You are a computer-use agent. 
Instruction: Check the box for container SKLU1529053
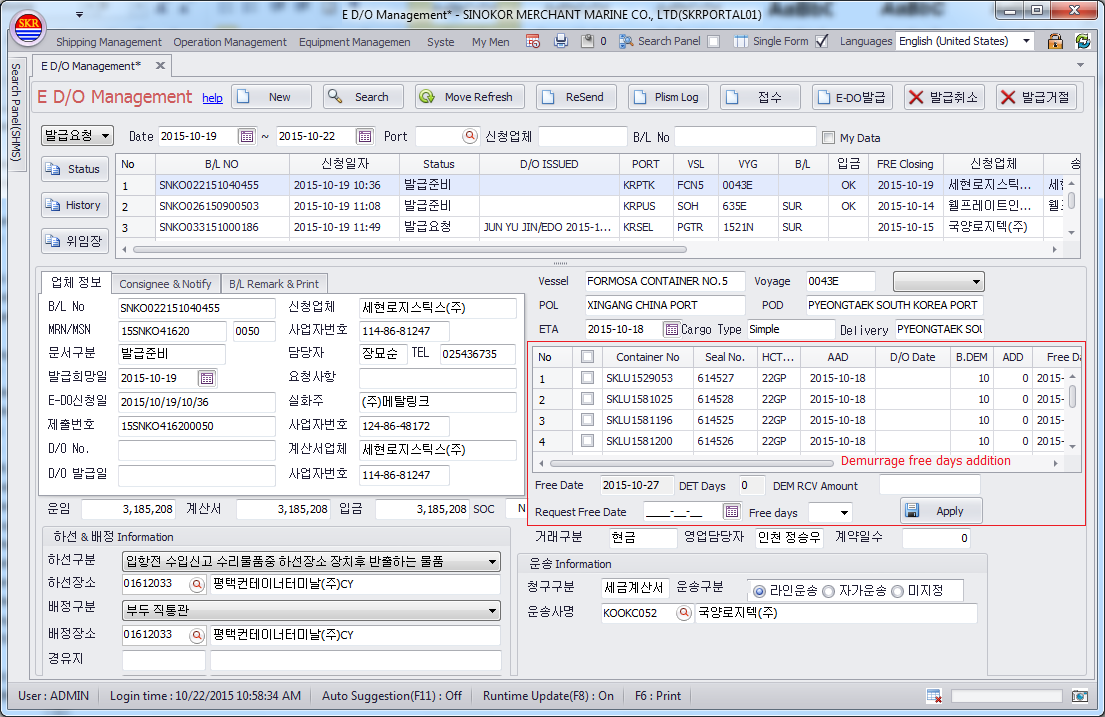pos(587,378)
